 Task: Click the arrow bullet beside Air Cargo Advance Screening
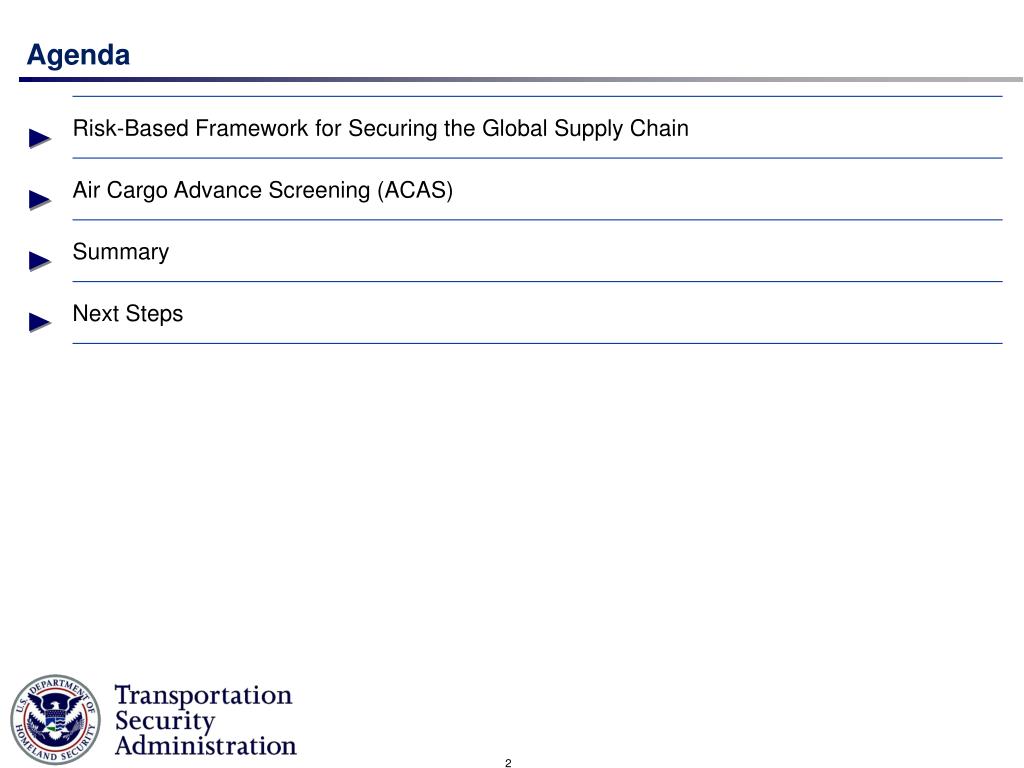40,200
